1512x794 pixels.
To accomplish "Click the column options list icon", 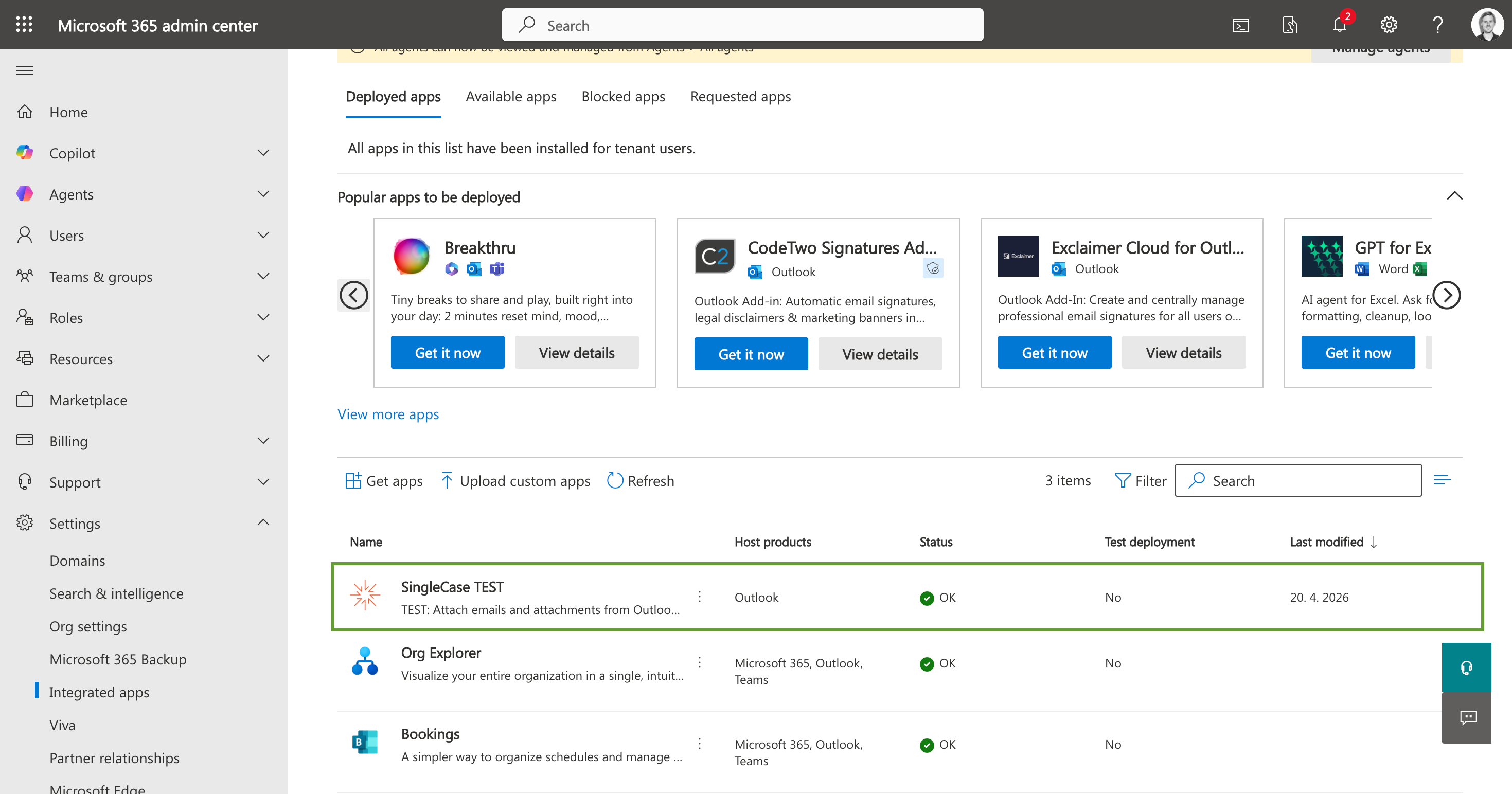I will [x=1442, y=480].
